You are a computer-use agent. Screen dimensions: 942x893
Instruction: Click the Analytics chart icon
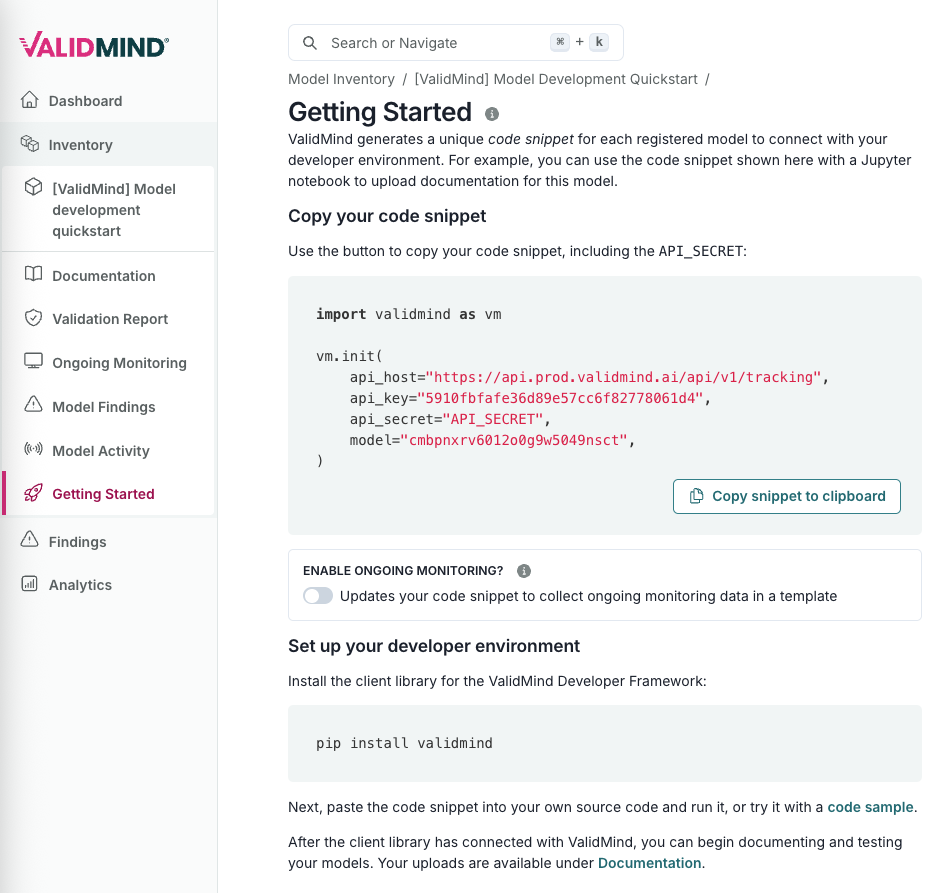[x=29, y=584]
